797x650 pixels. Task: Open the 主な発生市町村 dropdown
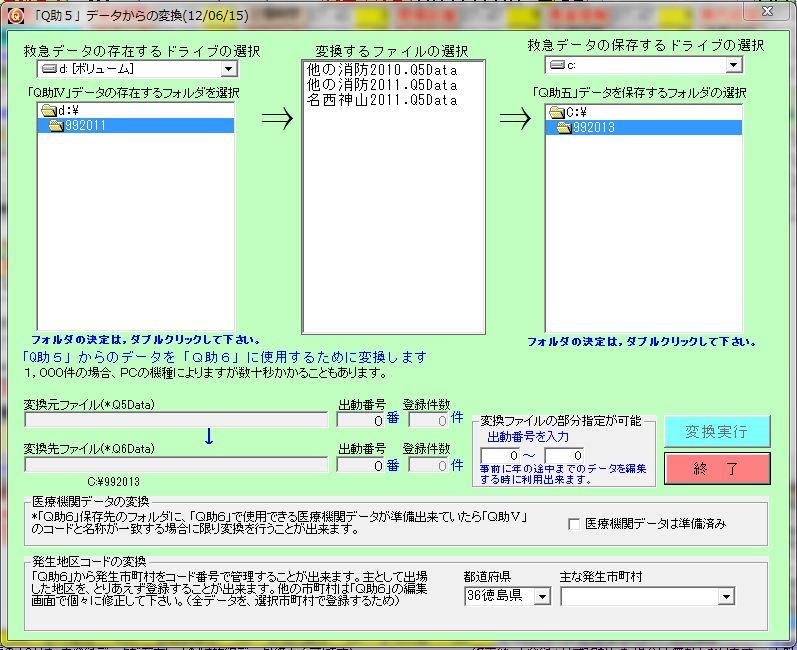click(x=726, y=596)
